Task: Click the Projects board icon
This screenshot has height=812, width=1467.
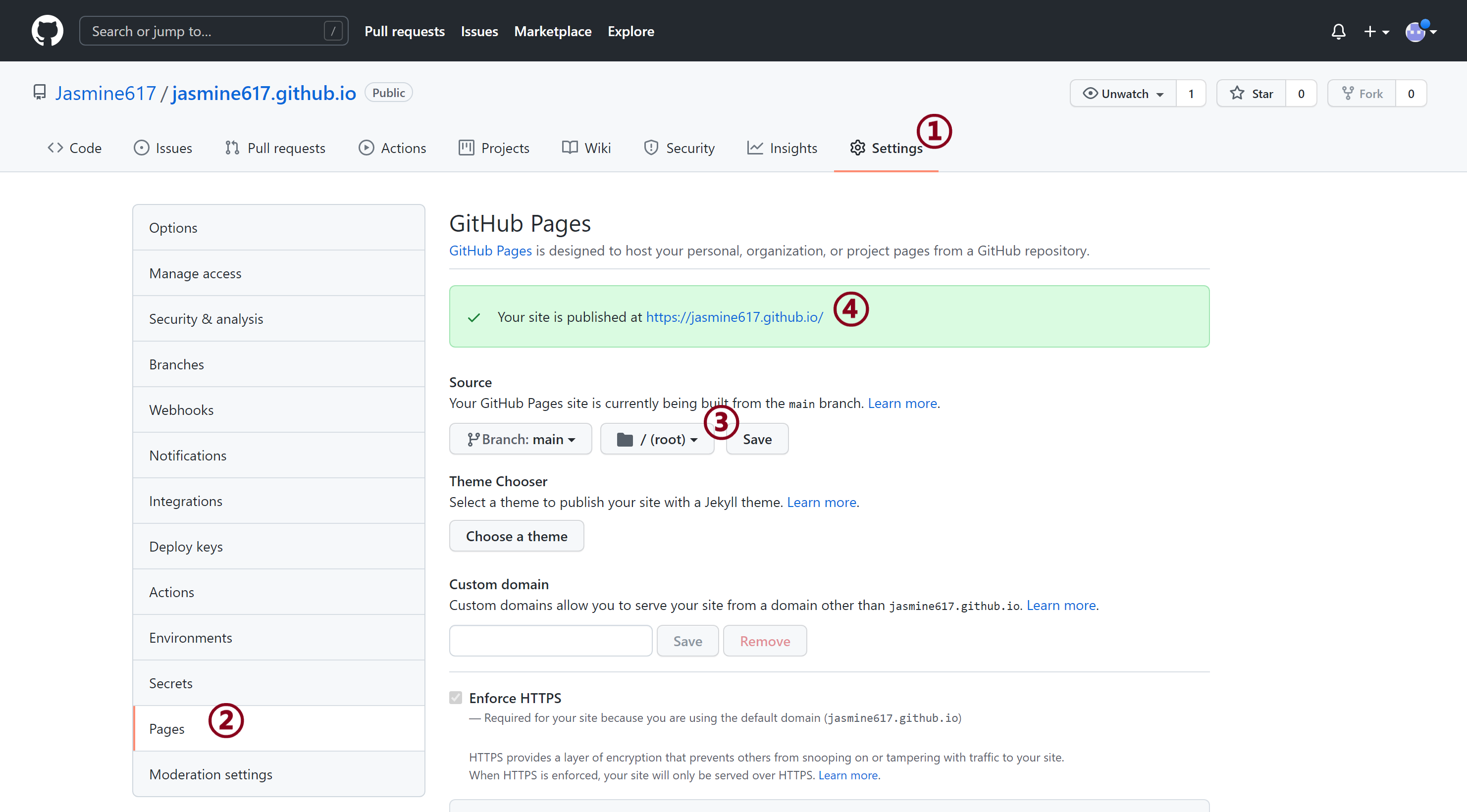Action: click(466, 148)
